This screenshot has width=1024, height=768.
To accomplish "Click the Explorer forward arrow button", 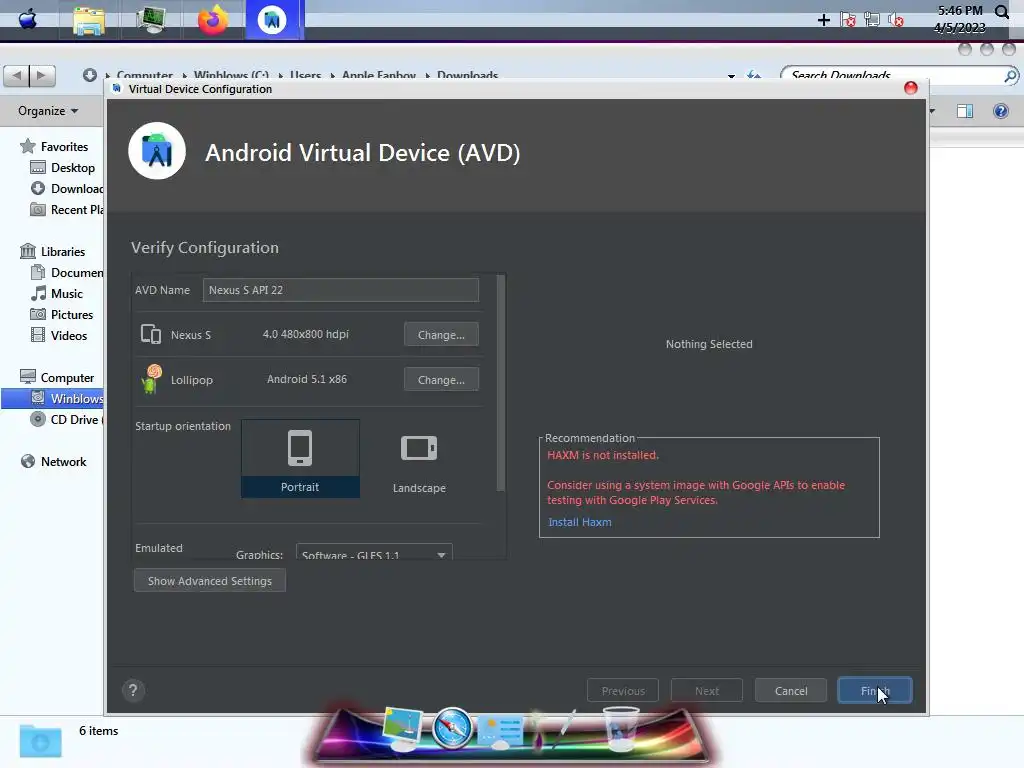I will click(42, 76).
